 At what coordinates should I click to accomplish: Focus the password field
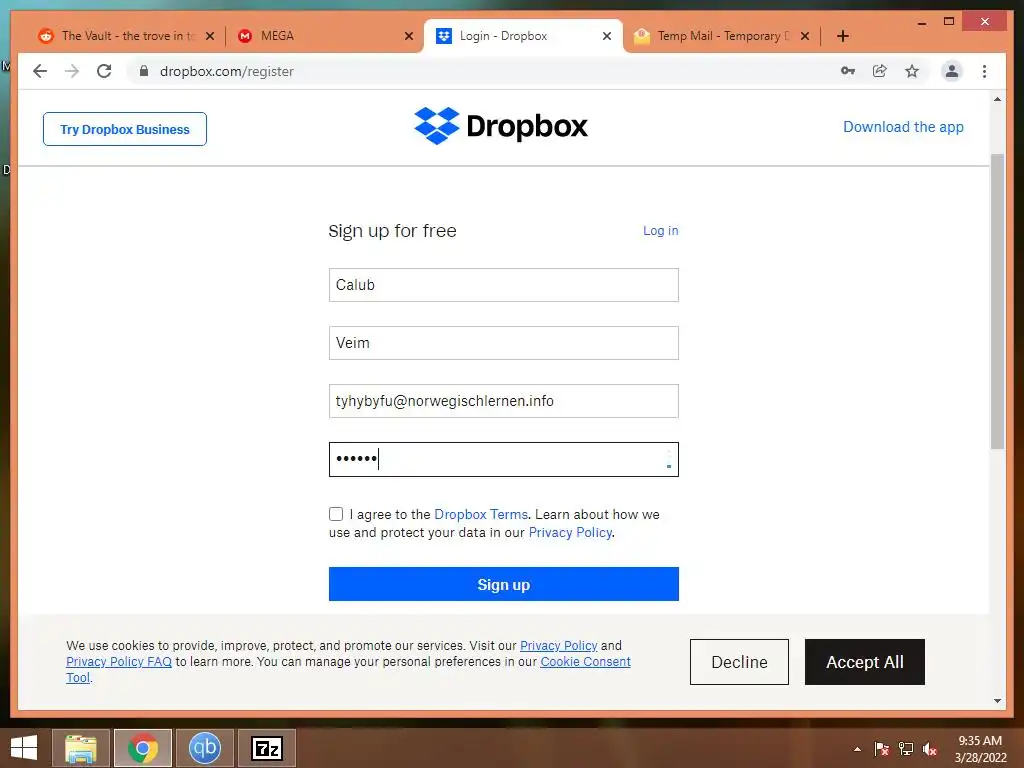coord(504,459)
